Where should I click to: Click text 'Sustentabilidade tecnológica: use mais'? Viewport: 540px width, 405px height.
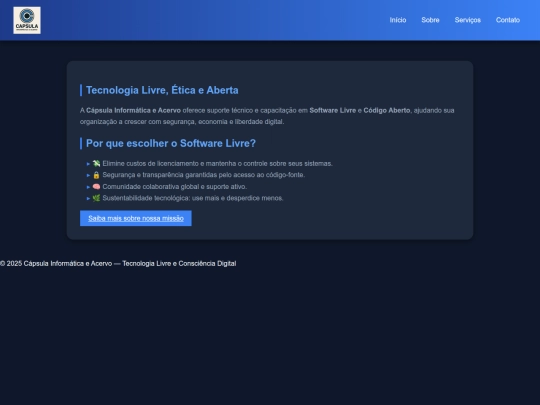click(160, 198)
